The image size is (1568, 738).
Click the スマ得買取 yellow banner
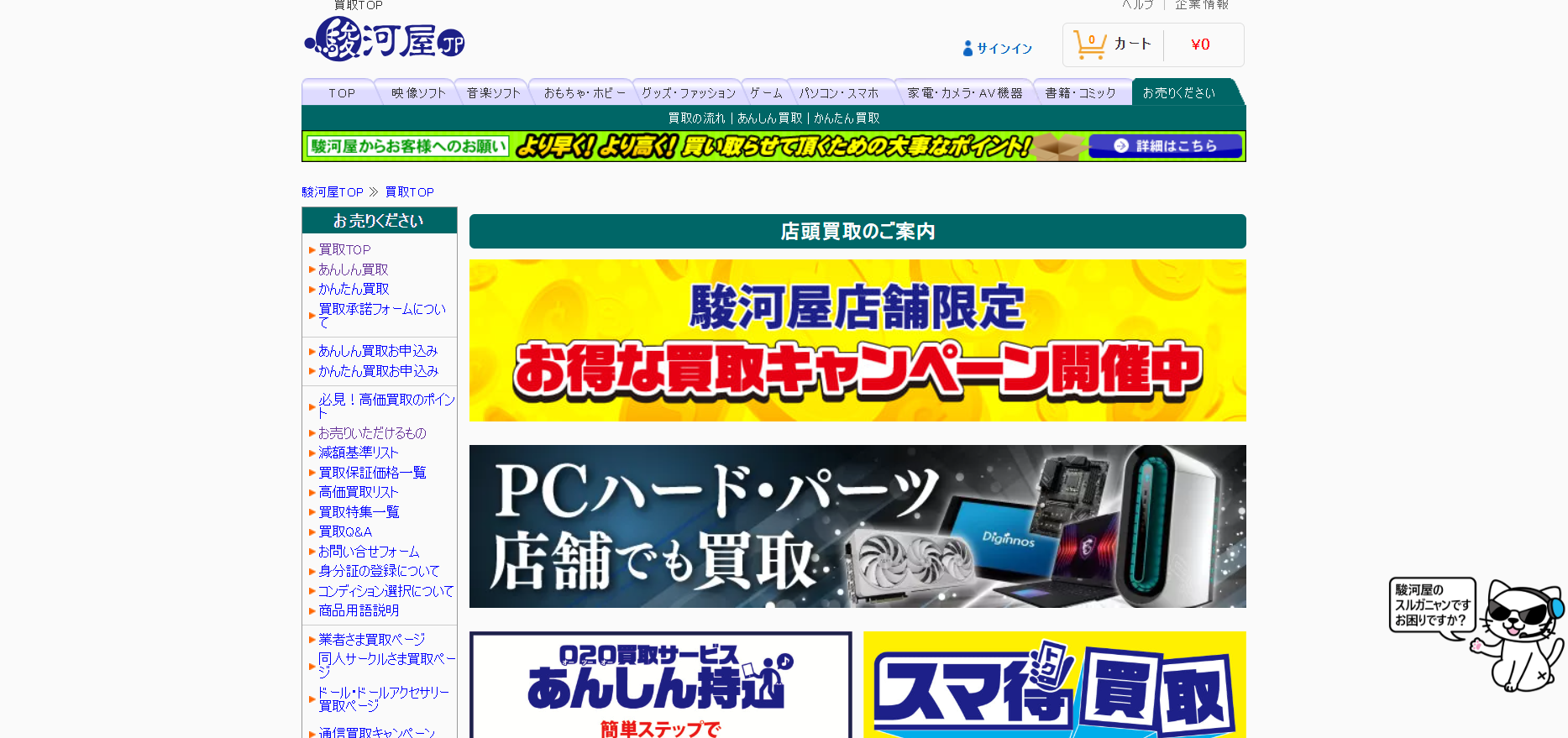coord(1055,685)
